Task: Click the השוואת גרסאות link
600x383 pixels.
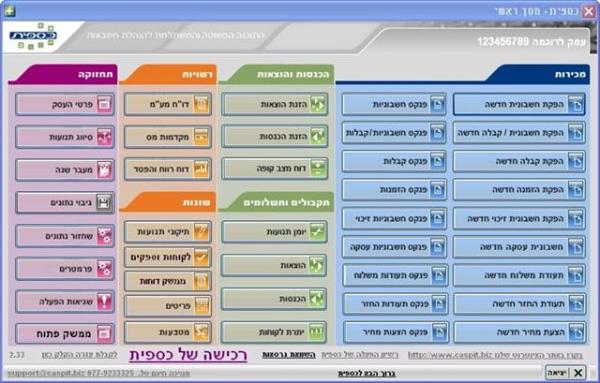Action: pyautogui.click(x=289, y=355)
